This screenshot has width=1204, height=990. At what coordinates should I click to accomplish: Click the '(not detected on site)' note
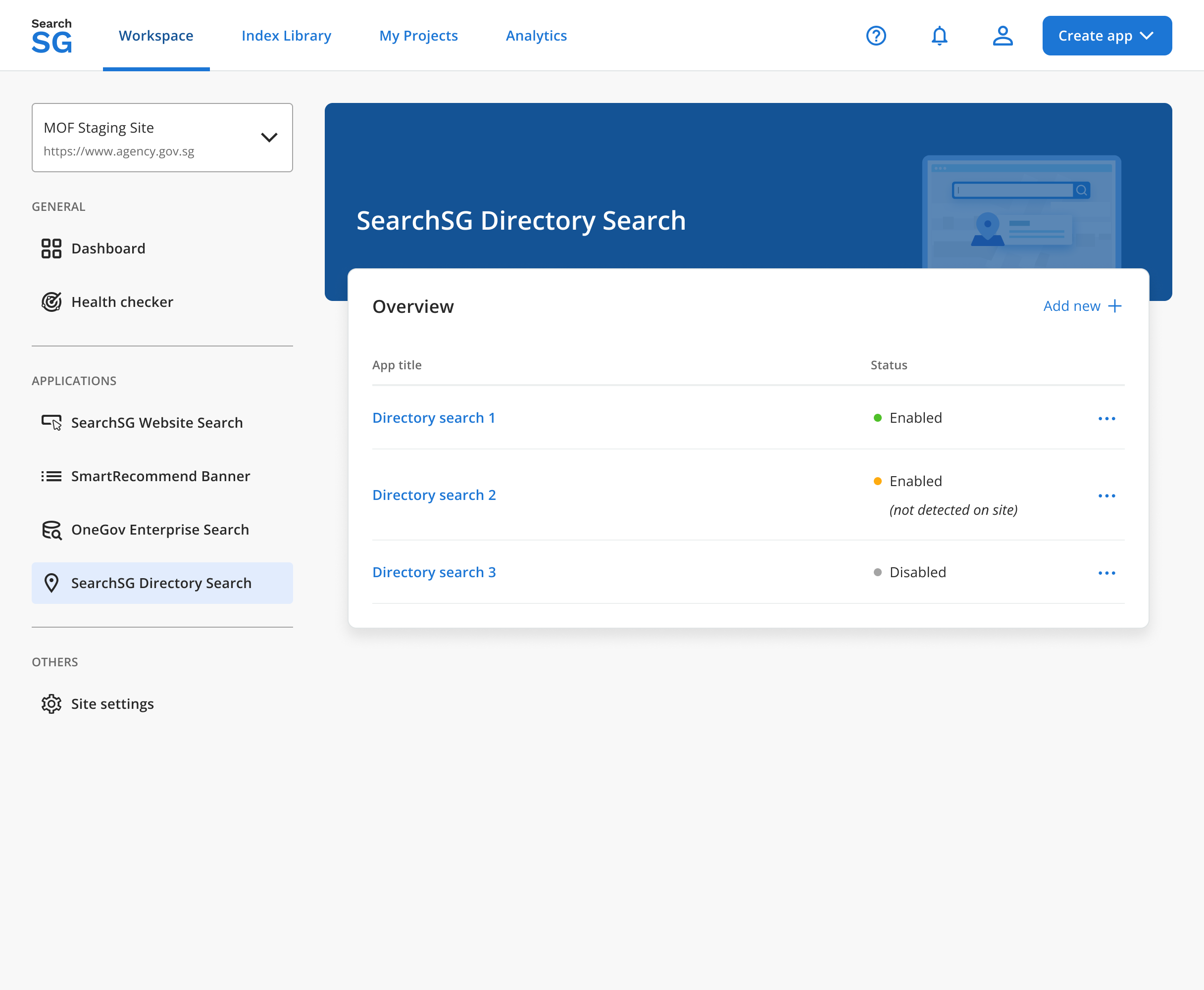953,510
